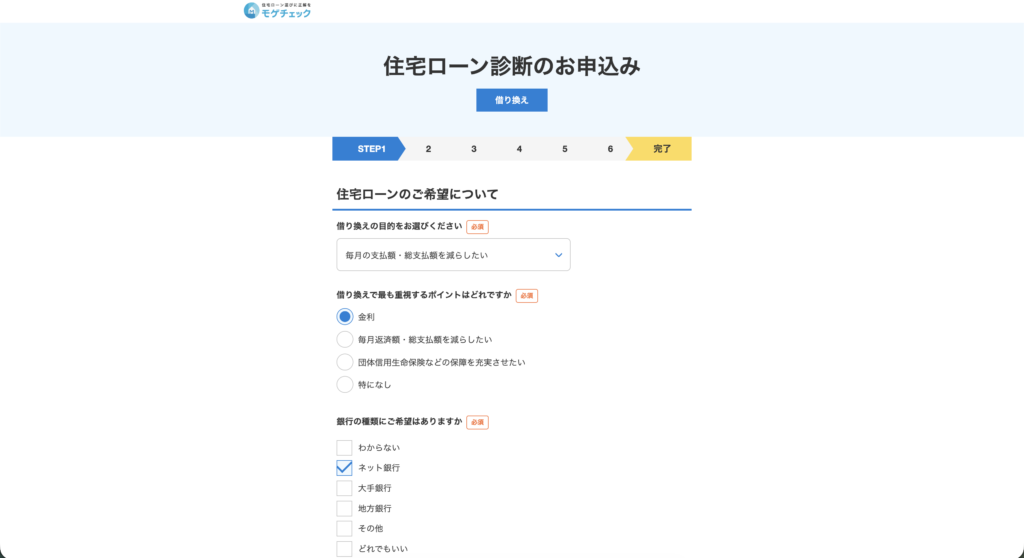Viewport: 1024px width, 558px height.
Task: Select the 特になし radio button
Action: pos(345,385)
